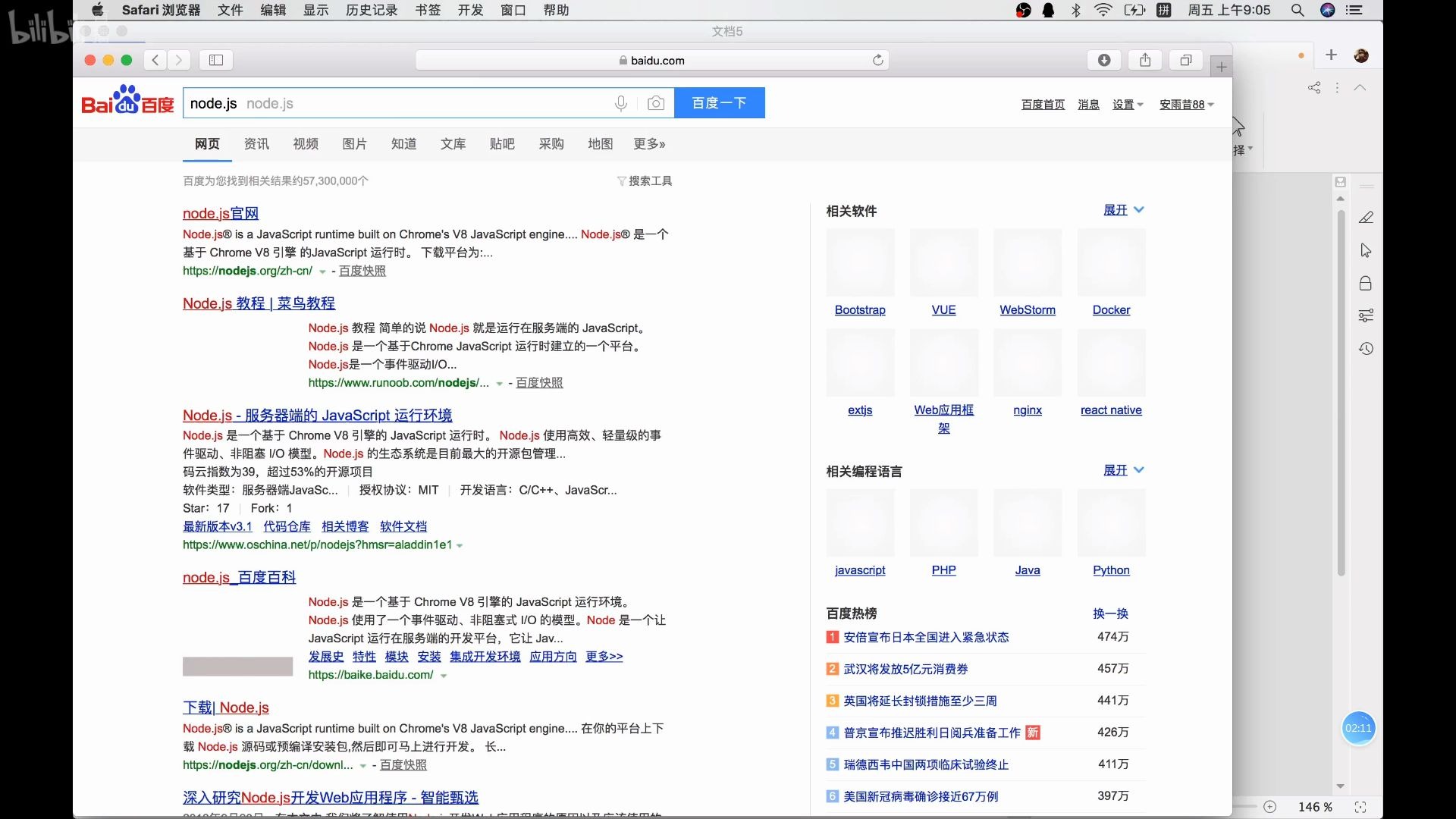Click the lock icon in right sidebar
The image size is (1456, 819).
1366,283
